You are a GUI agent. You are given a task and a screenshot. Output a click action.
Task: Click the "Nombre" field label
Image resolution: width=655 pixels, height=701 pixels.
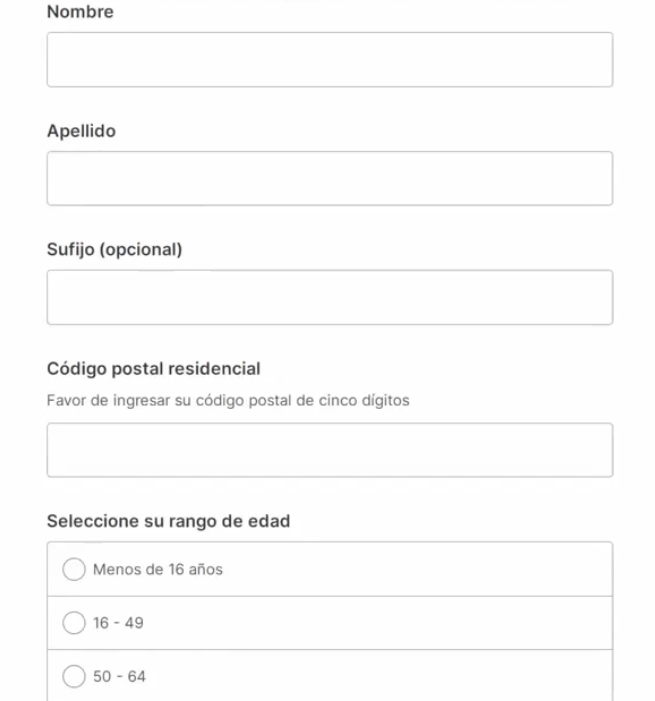[x=80, y=12]
